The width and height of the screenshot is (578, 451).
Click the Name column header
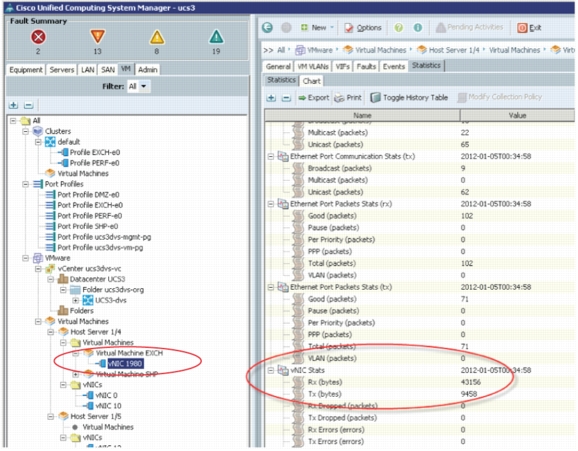click(x=362, y=115)
